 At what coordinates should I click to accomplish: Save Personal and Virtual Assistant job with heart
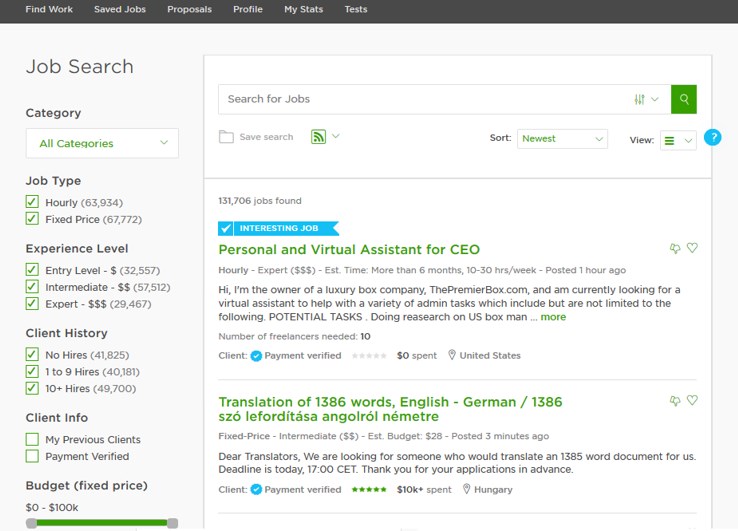(x=692, y=248)
